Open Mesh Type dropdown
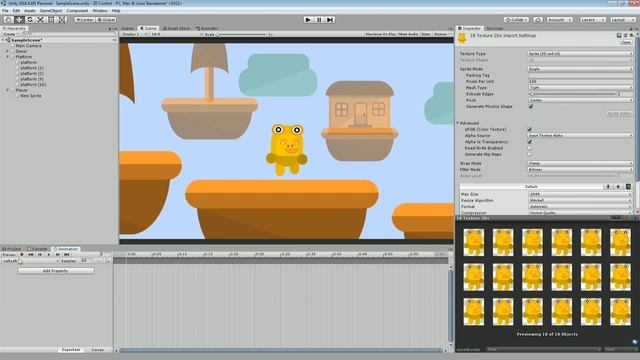The image size is (640, 360). tap(580, 88)
